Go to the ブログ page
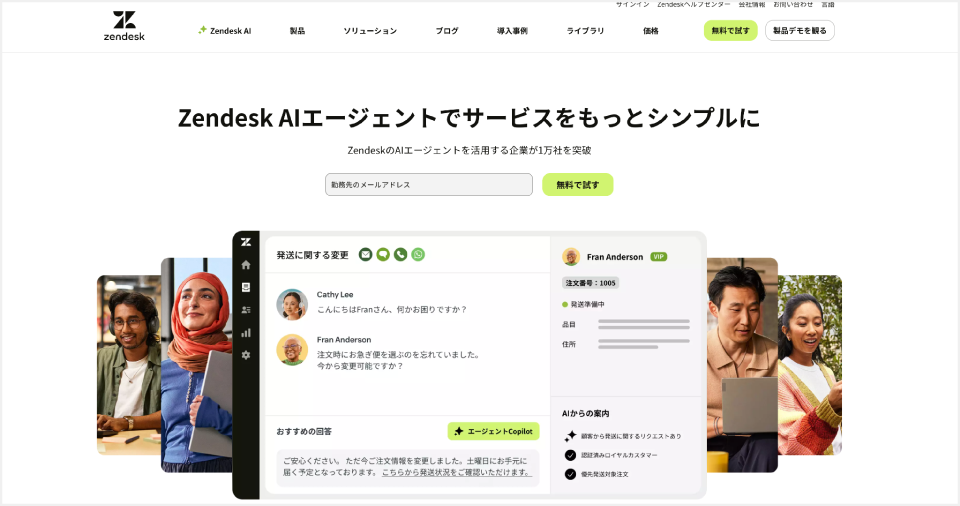Screen dimensions: 960x506 point(447,31)
